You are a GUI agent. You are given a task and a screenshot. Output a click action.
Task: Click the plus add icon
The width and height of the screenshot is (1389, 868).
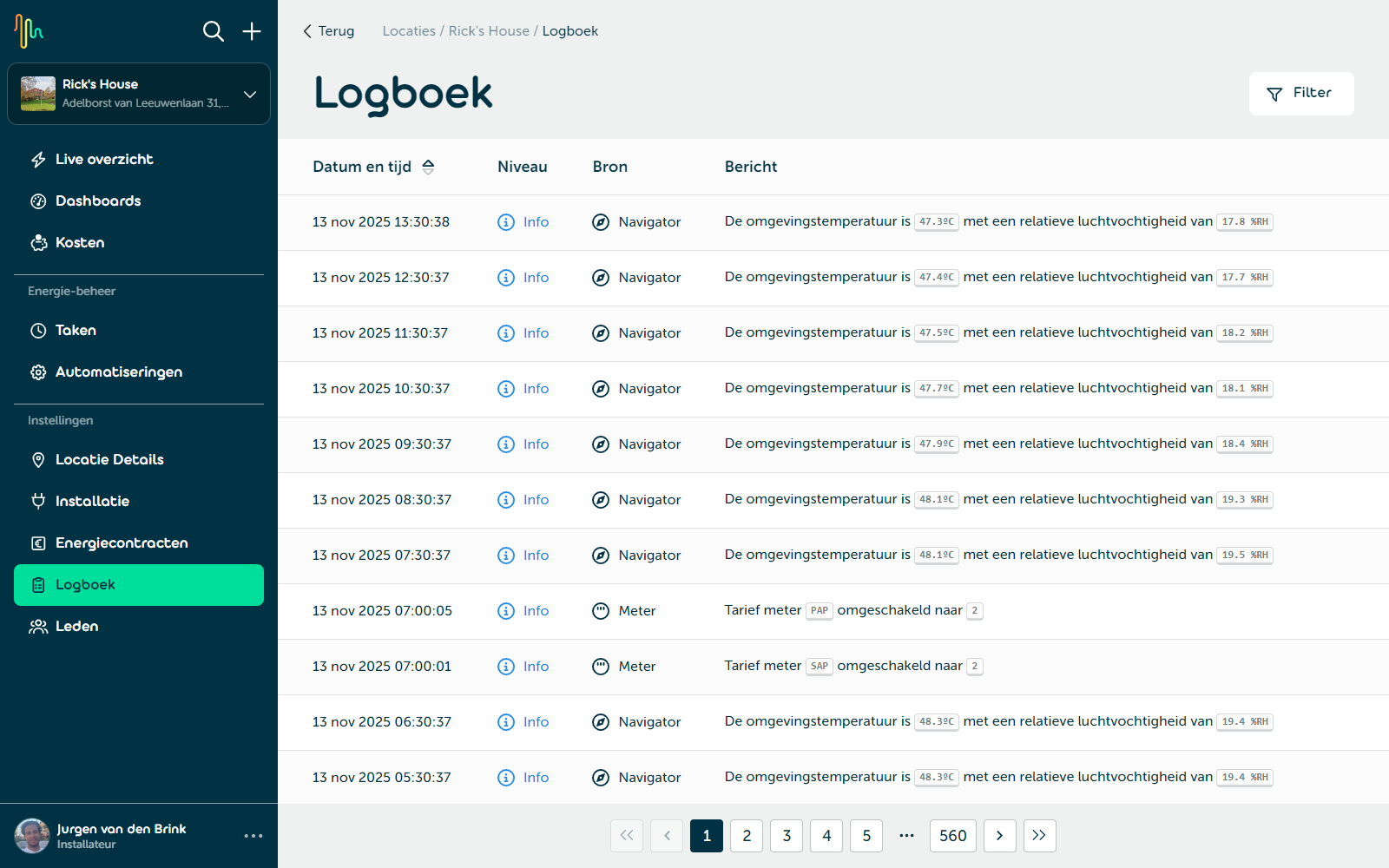(252, 31)
